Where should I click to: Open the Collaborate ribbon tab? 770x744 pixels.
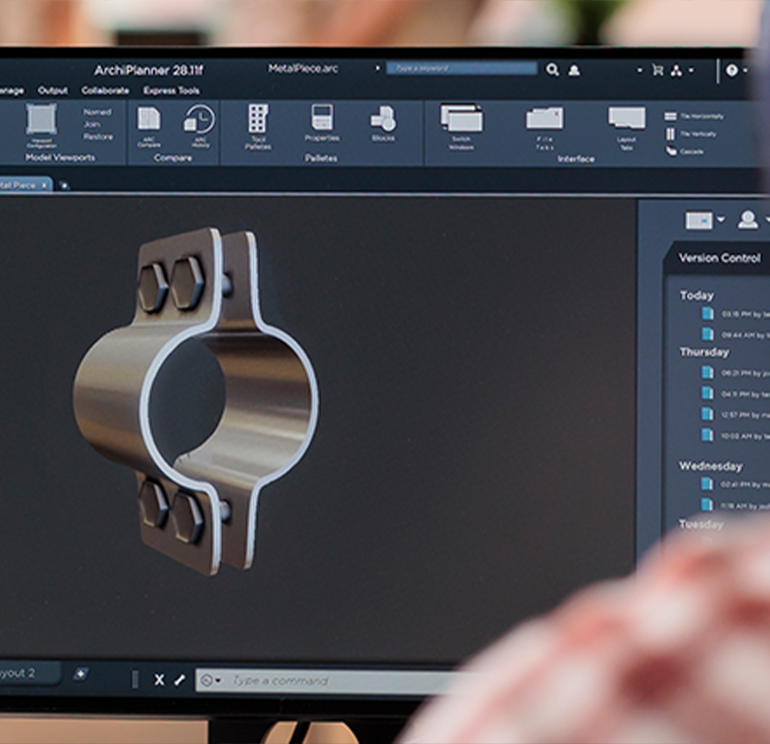click(x=105, y=90)
